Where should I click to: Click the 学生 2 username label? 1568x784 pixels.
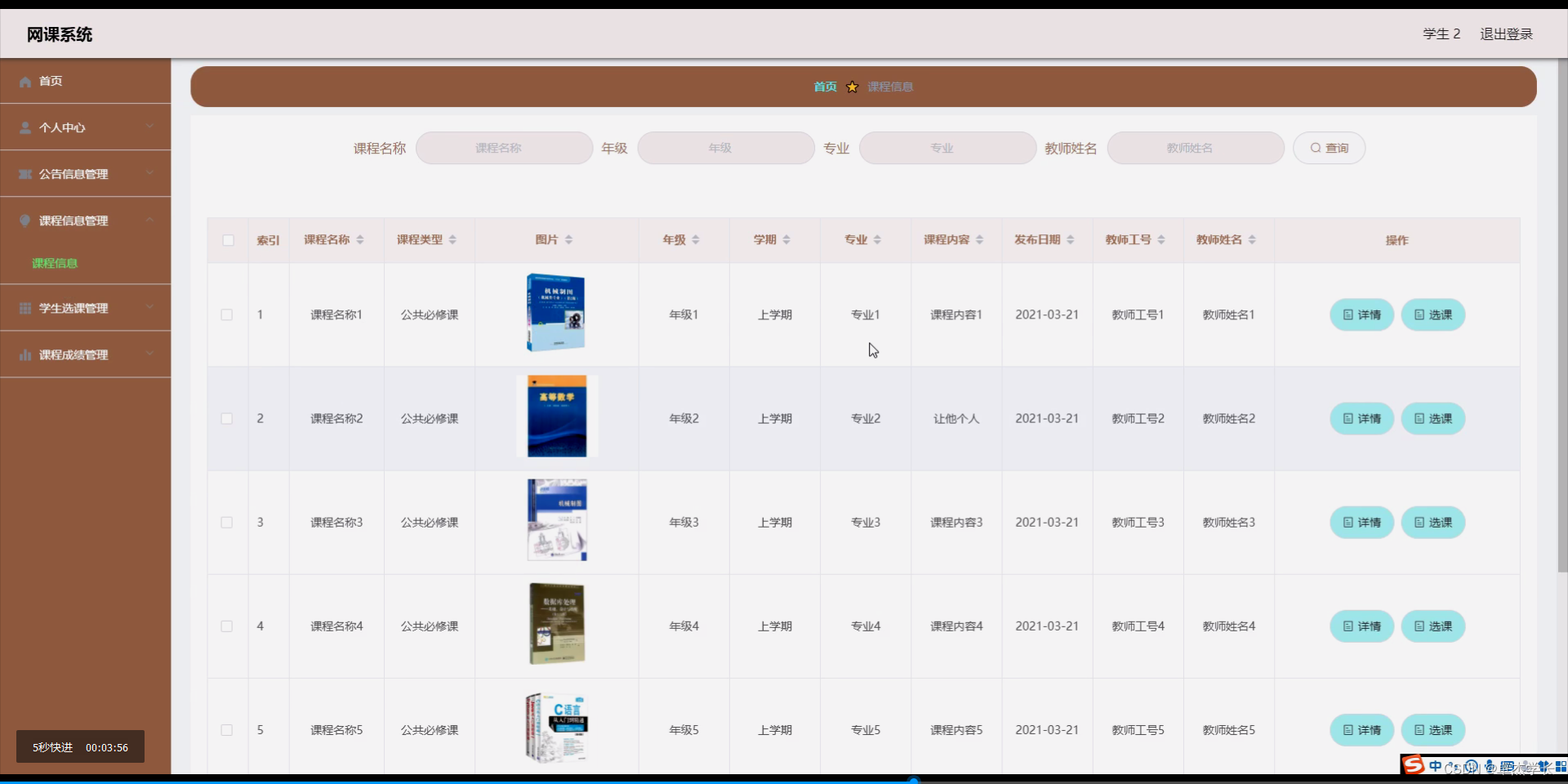point(1441,33)
